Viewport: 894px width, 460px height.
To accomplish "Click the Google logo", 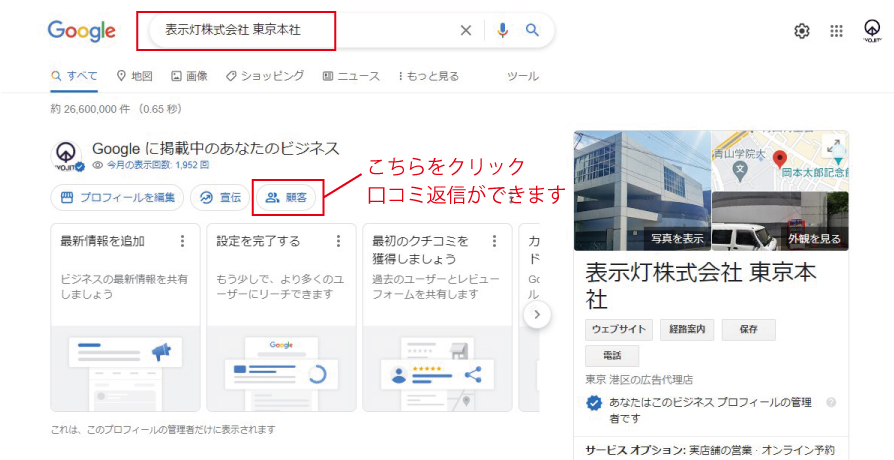I will coord(82,30).
